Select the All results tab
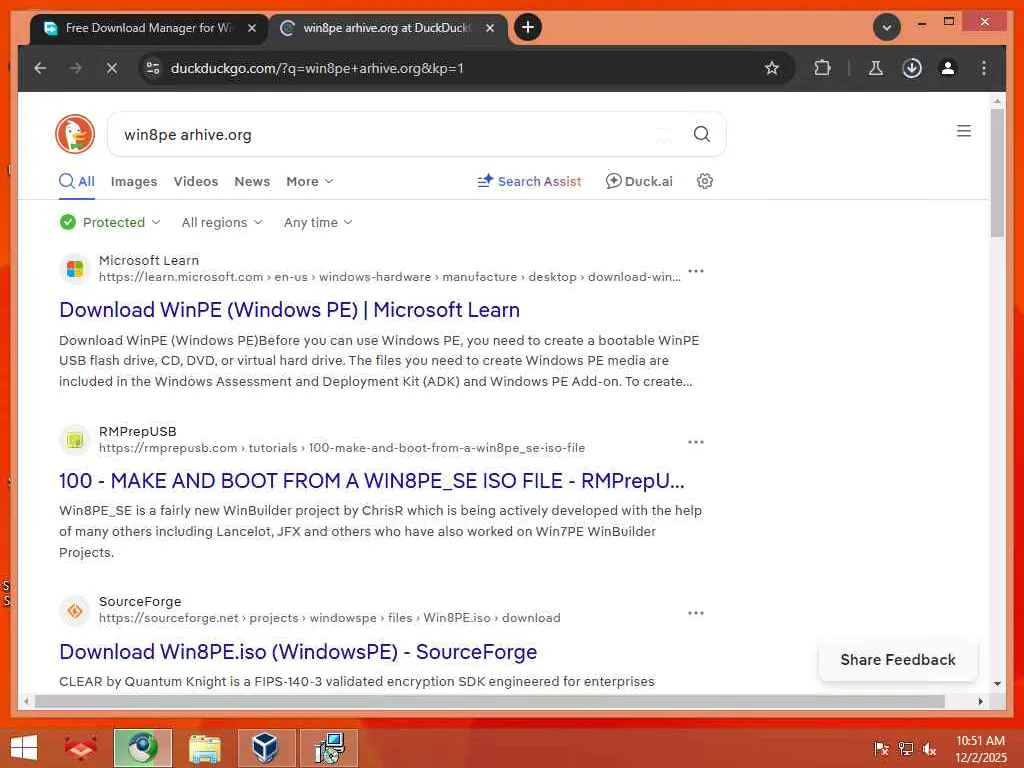This screenshot has width=1024, height=768. [x=77, y=181]
